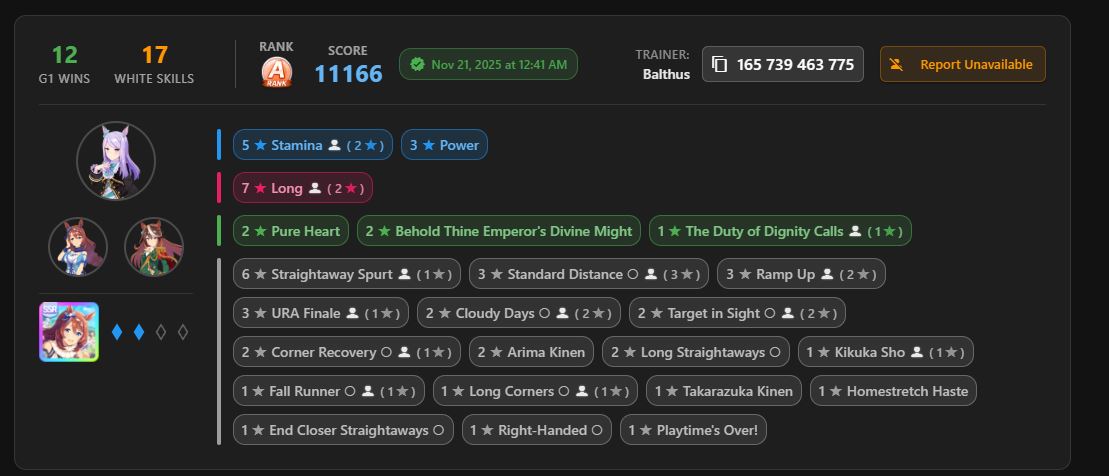The image size is (1109, 476).
Task: Click the 2 star Corner Recovery skill
Action: (347, 352)
